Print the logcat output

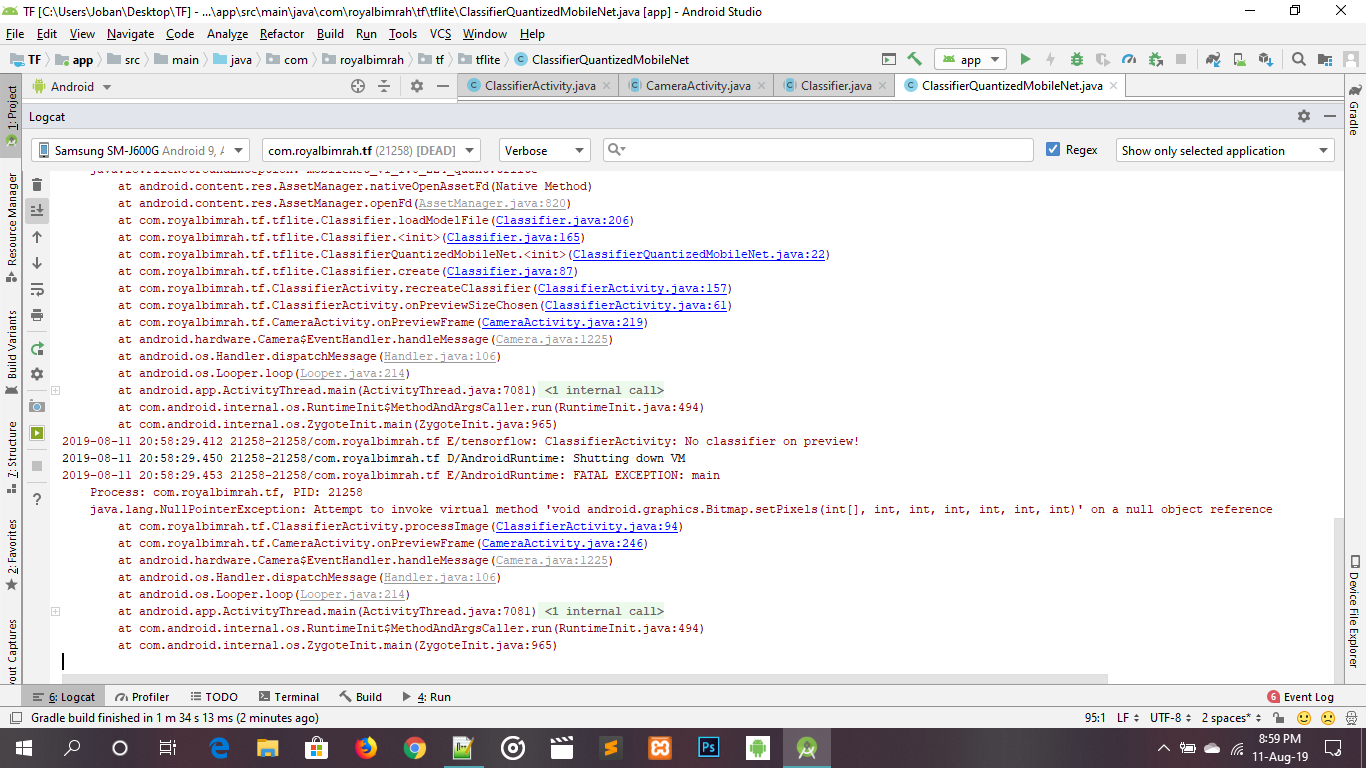(x=37, y=315)
